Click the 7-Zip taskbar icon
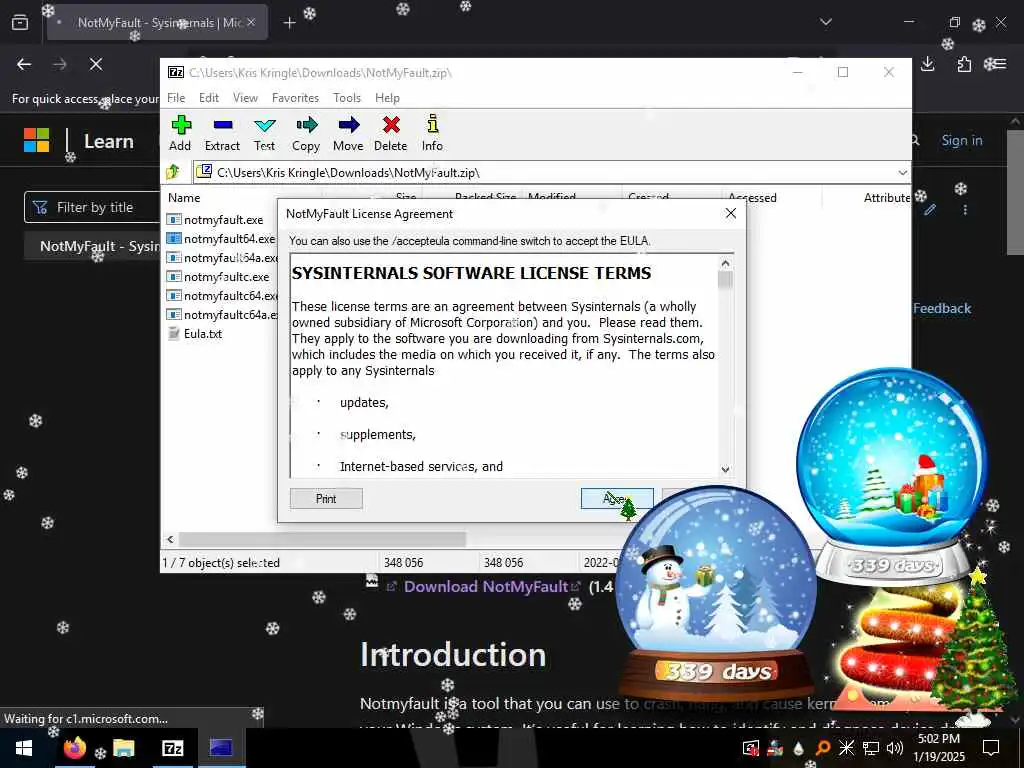Screen dimensions: 1024x768 pyautogui.click(x=172, y=748)
